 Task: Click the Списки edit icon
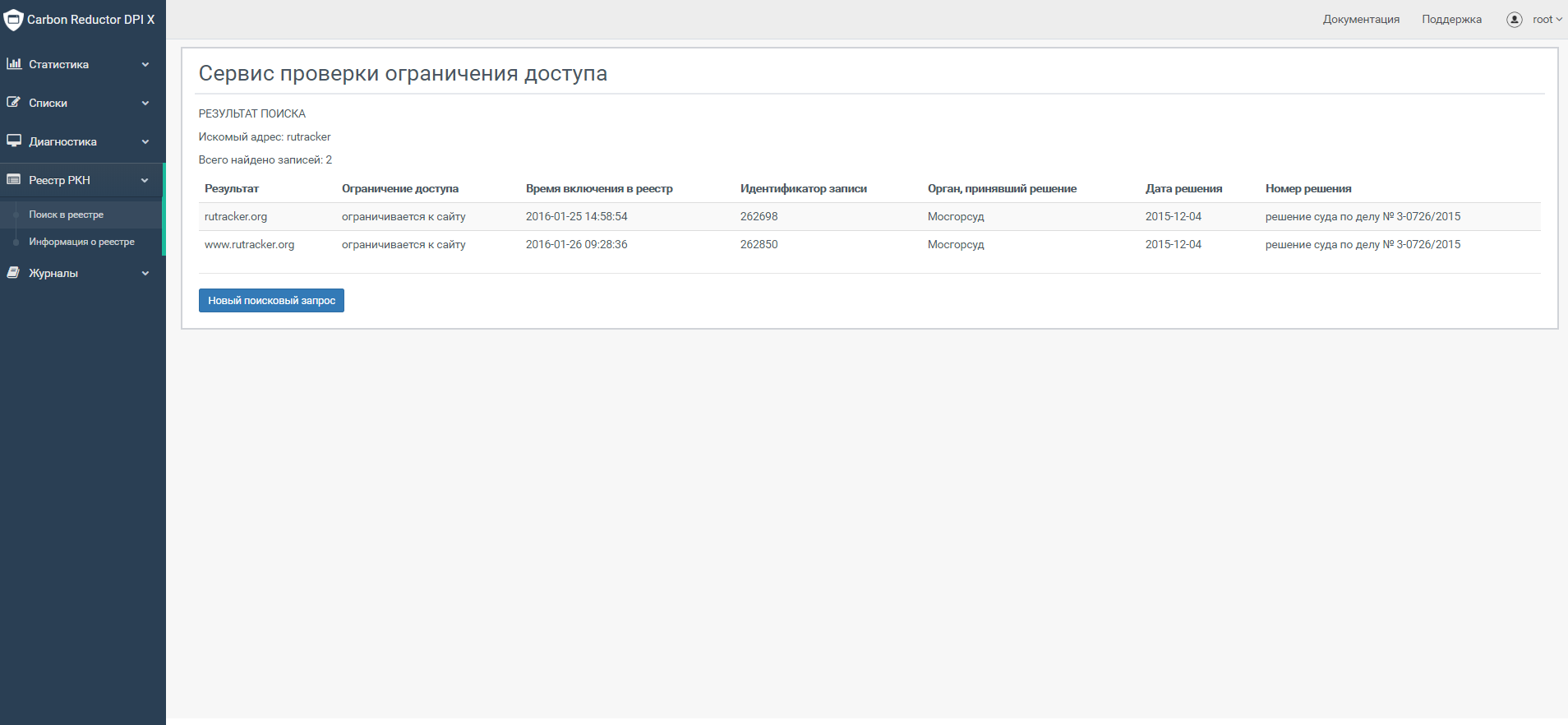coord(14,102)
